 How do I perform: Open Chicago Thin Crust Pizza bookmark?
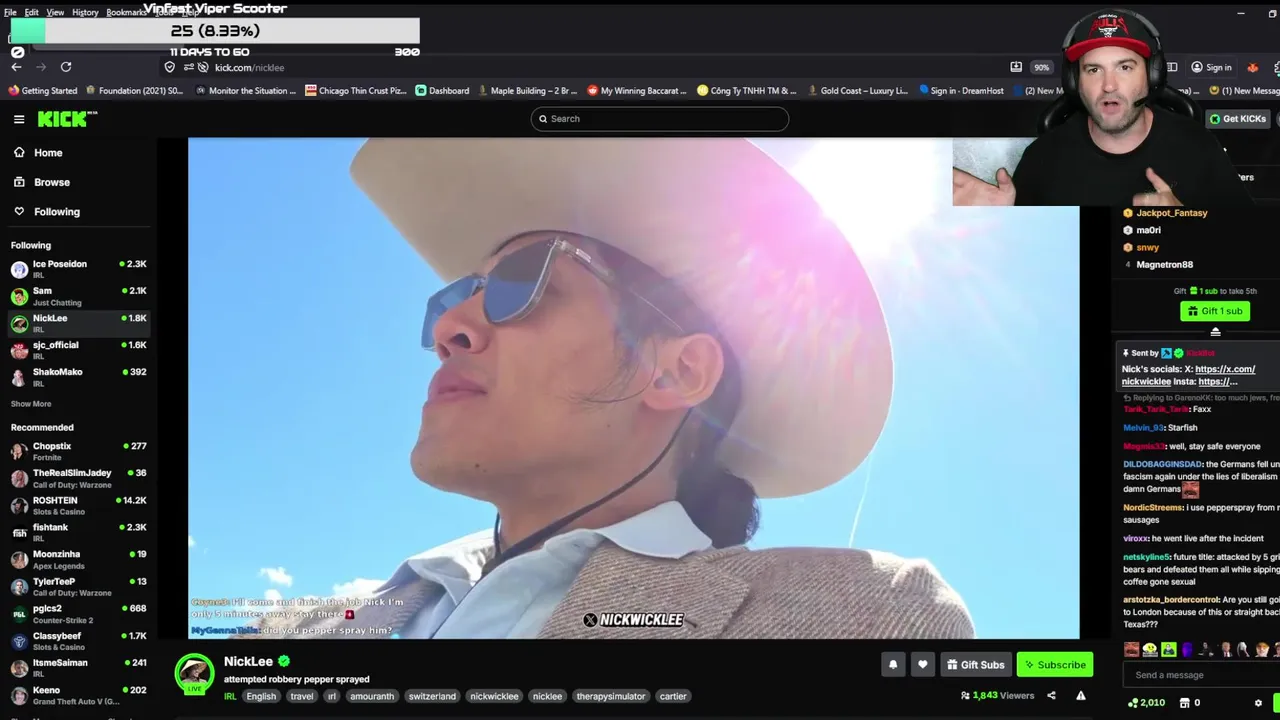(356, 90)
